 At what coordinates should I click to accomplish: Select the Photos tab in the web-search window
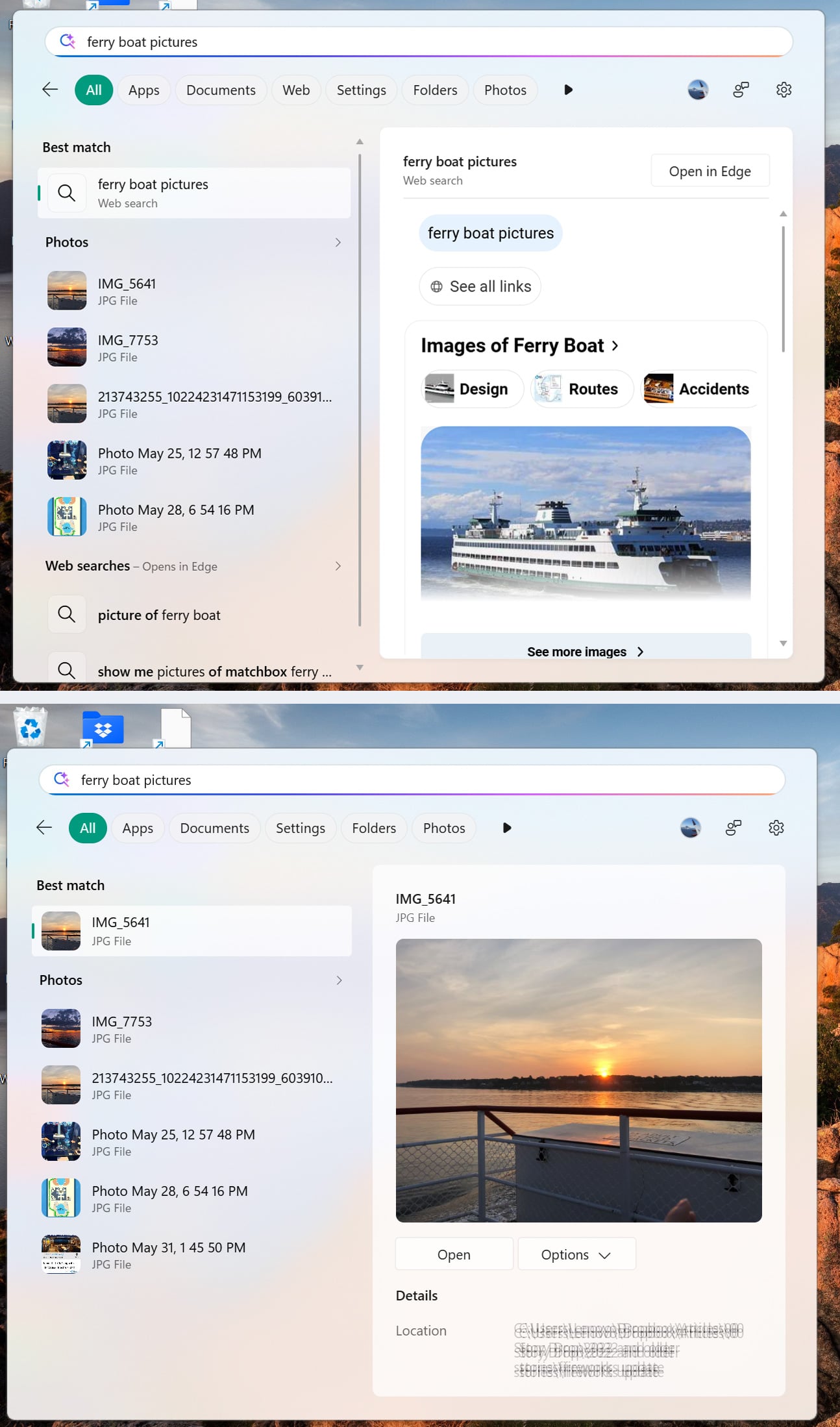(x=505, y=90)
